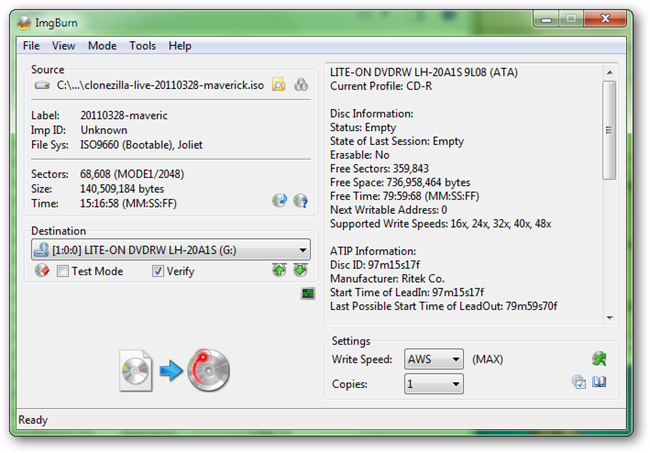This screenshot has width=650, height=453.
Task: Open the View menu
Action: [x=63, y=46]
